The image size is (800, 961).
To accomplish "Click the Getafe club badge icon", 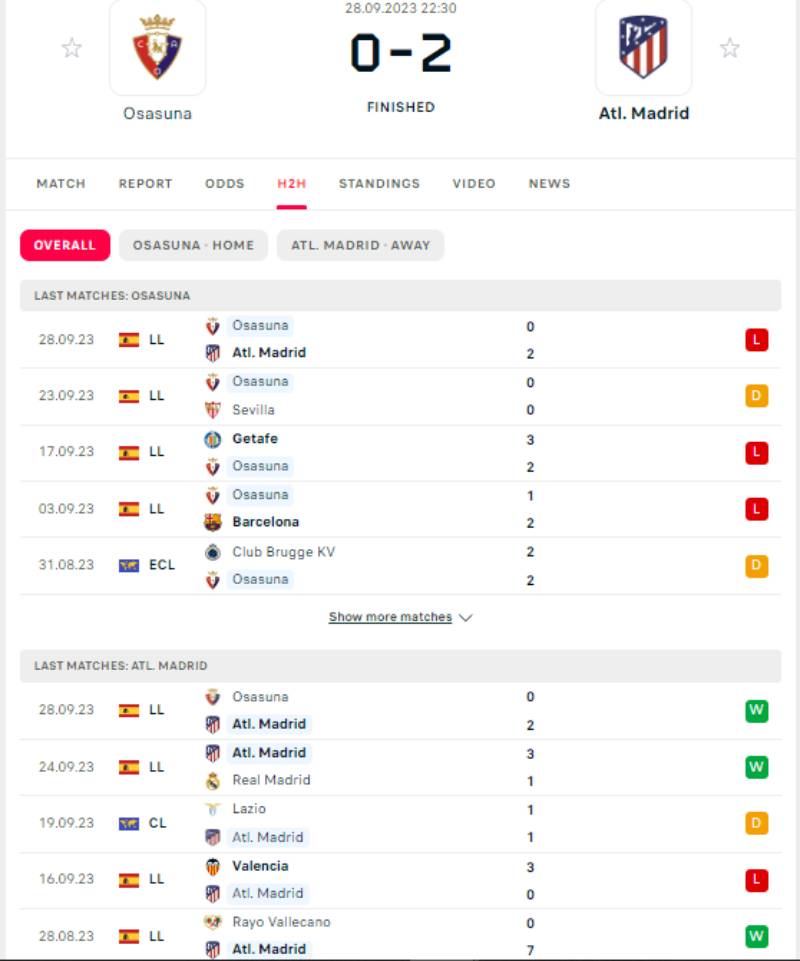I will click(x=212, y=439).
